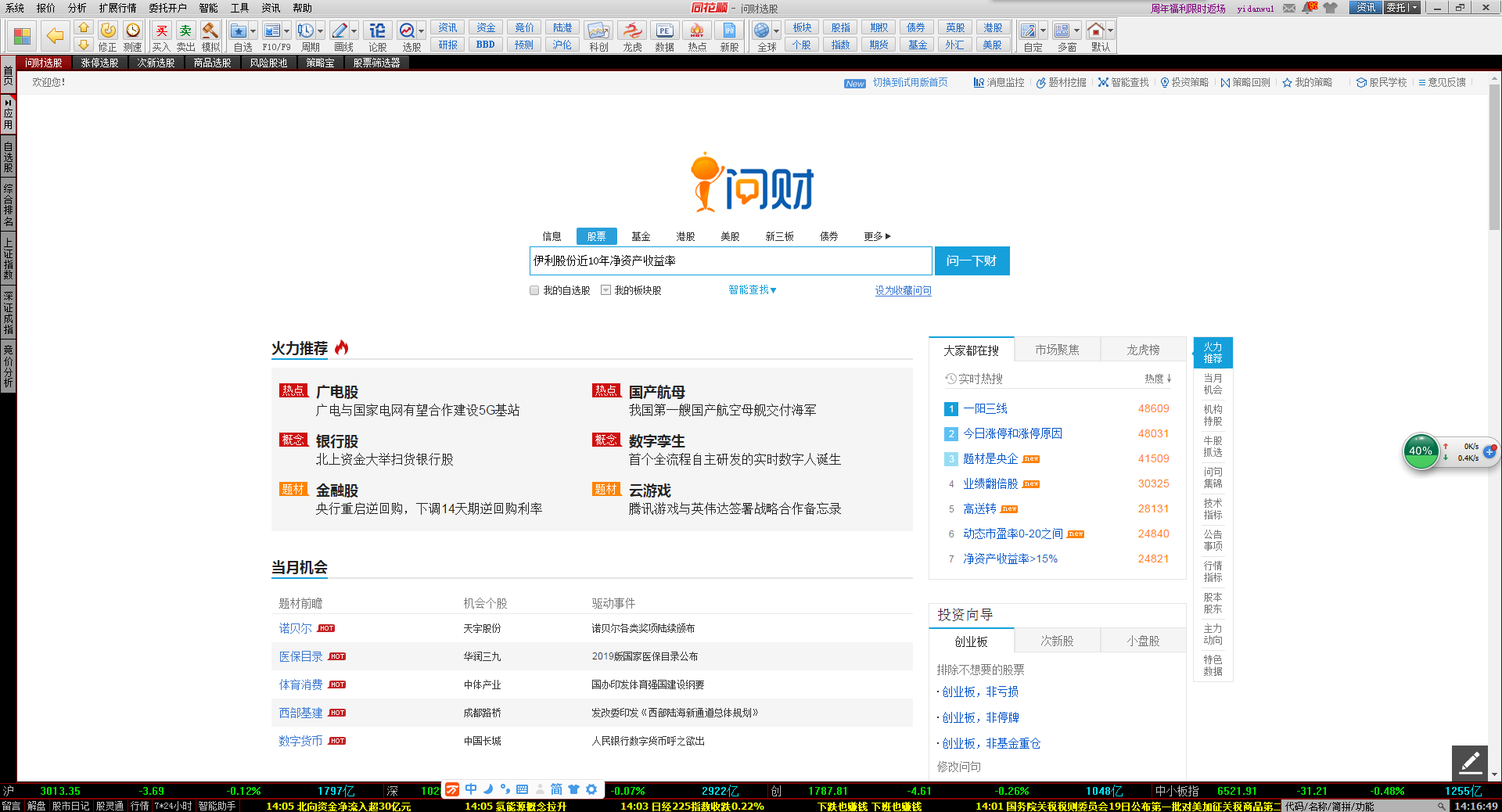Click the 测速 clock icon
The image size is (1502, 812).
133,31
